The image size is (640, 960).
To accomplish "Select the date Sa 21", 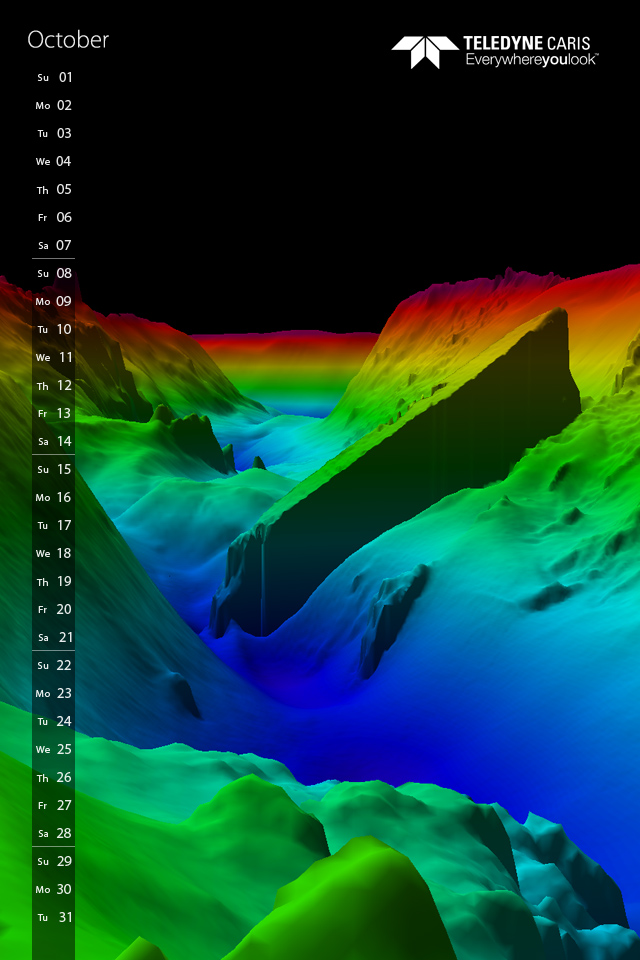I will 55,637.
